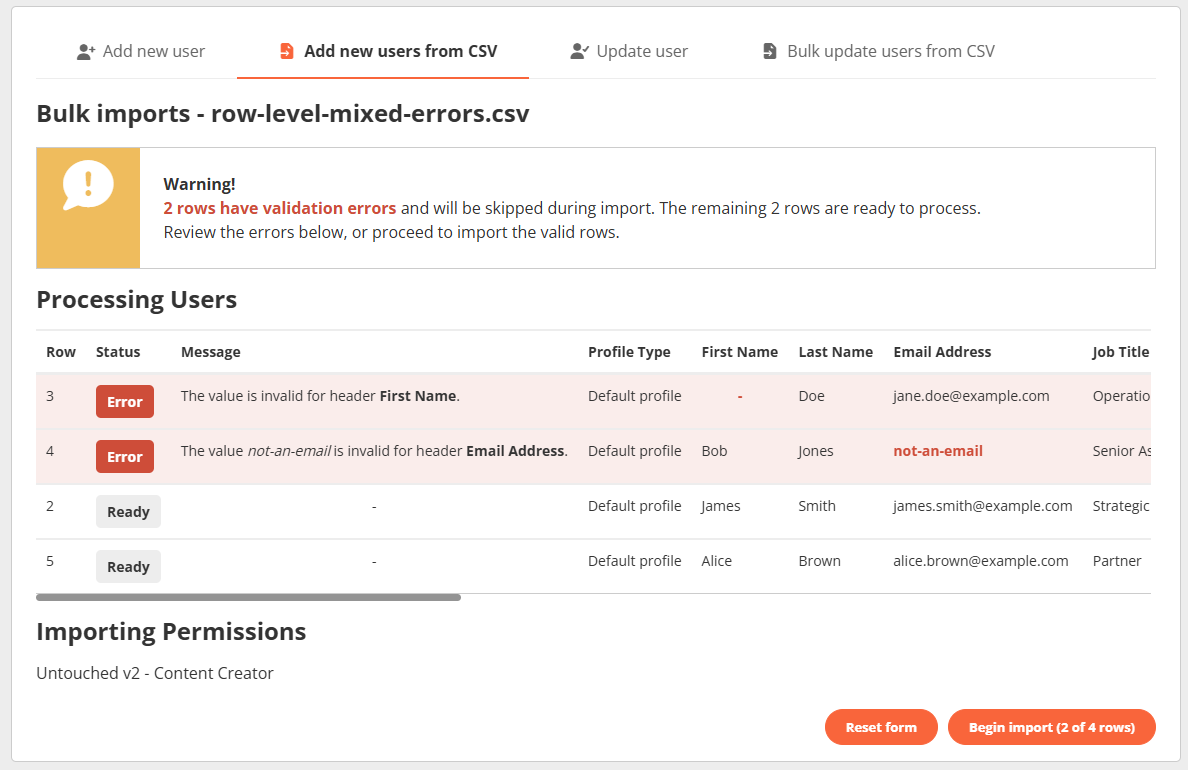Click the Message column header

pos(211,352)
